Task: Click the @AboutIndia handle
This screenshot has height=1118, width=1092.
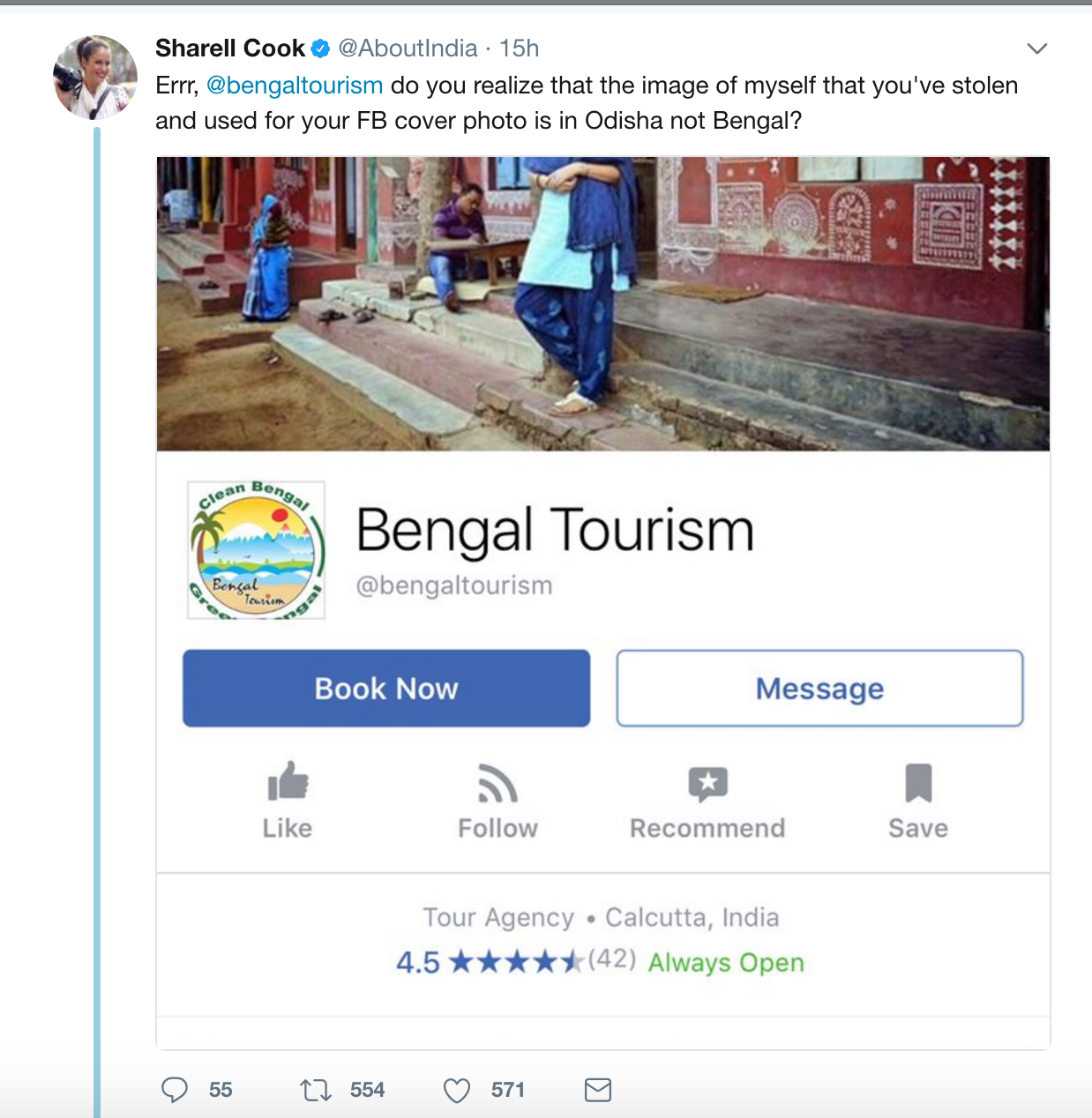Action: click(x=408, y=48)
